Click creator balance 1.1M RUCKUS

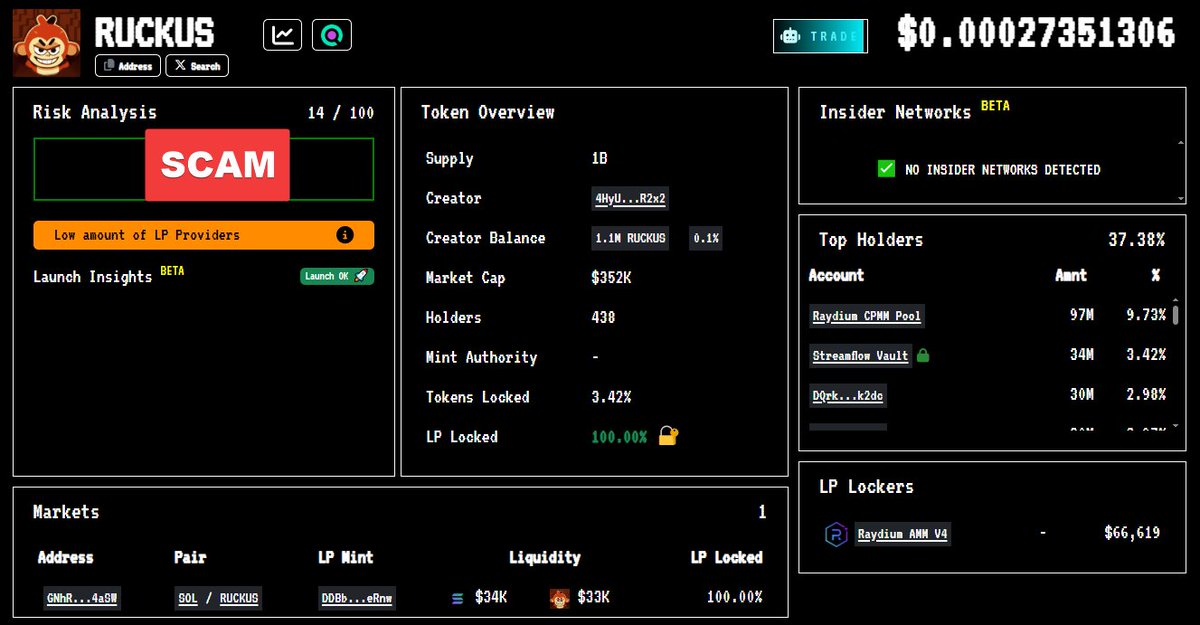point(630,238)
